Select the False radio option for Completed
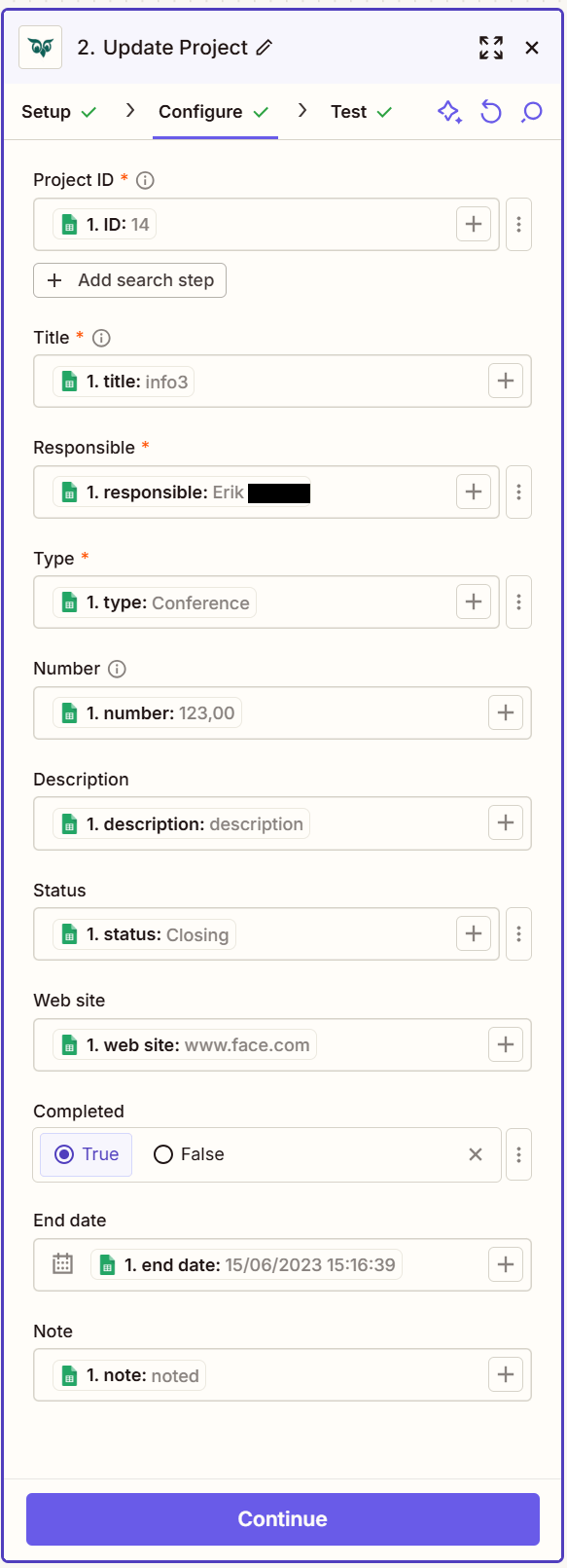This screenshot has width=567, height=1568. [161, 1154]
